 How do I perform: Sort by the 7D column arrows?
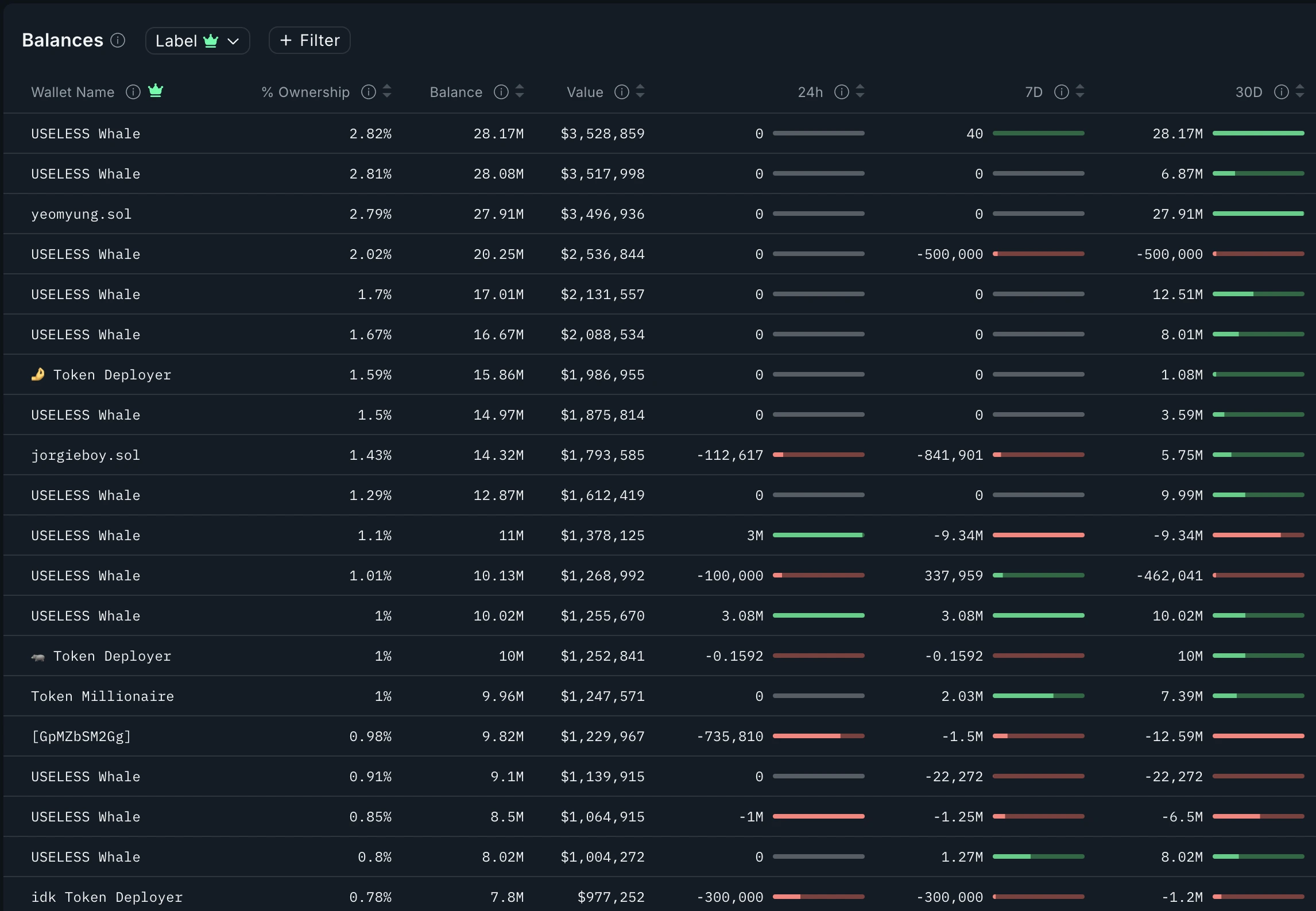1080,92
